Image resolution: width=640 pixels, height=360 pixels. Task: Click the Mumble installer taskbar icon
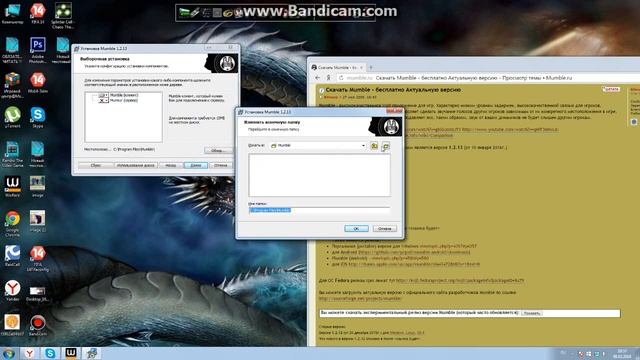(x=91, y=353)
